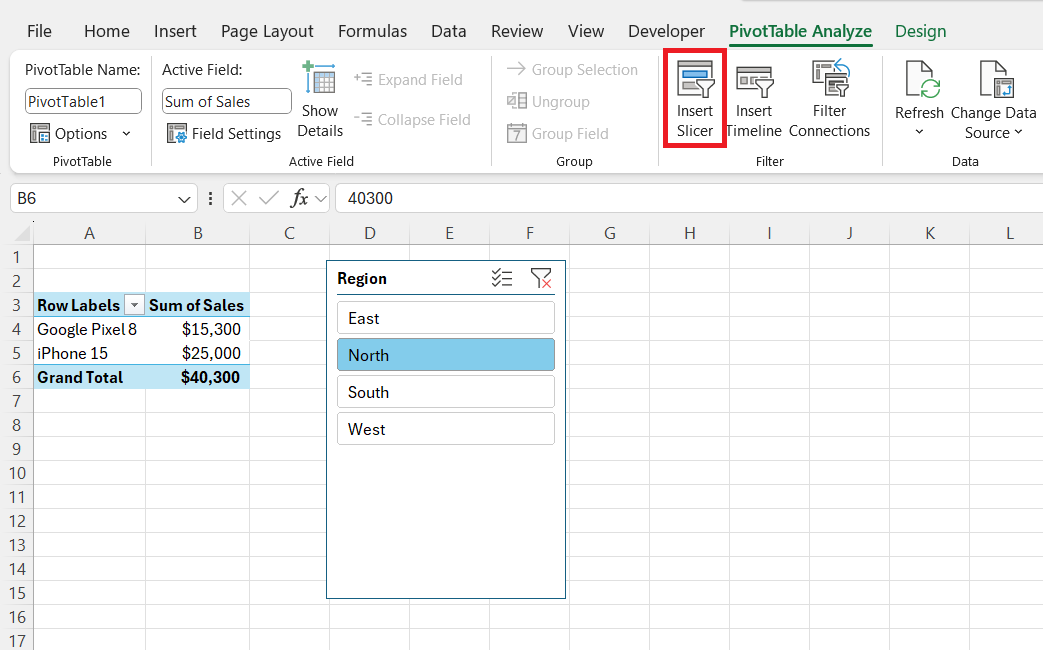The image size is (1043, 650).
Task: Select column header A
Action: pos(89,233)
